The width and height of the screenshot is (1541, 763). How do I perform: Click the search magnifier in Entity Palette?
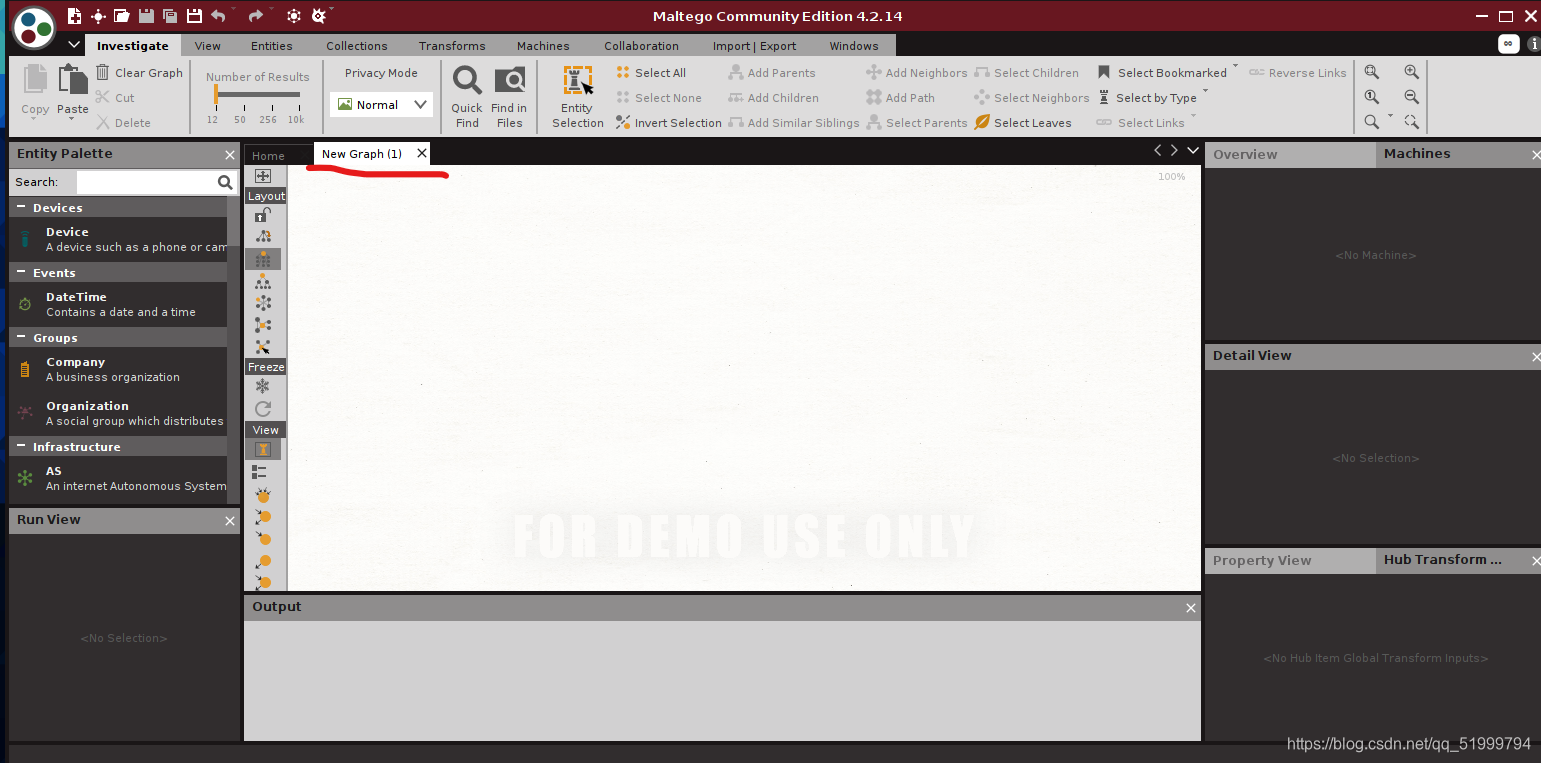pyautogui.click(x=225, y=182)
